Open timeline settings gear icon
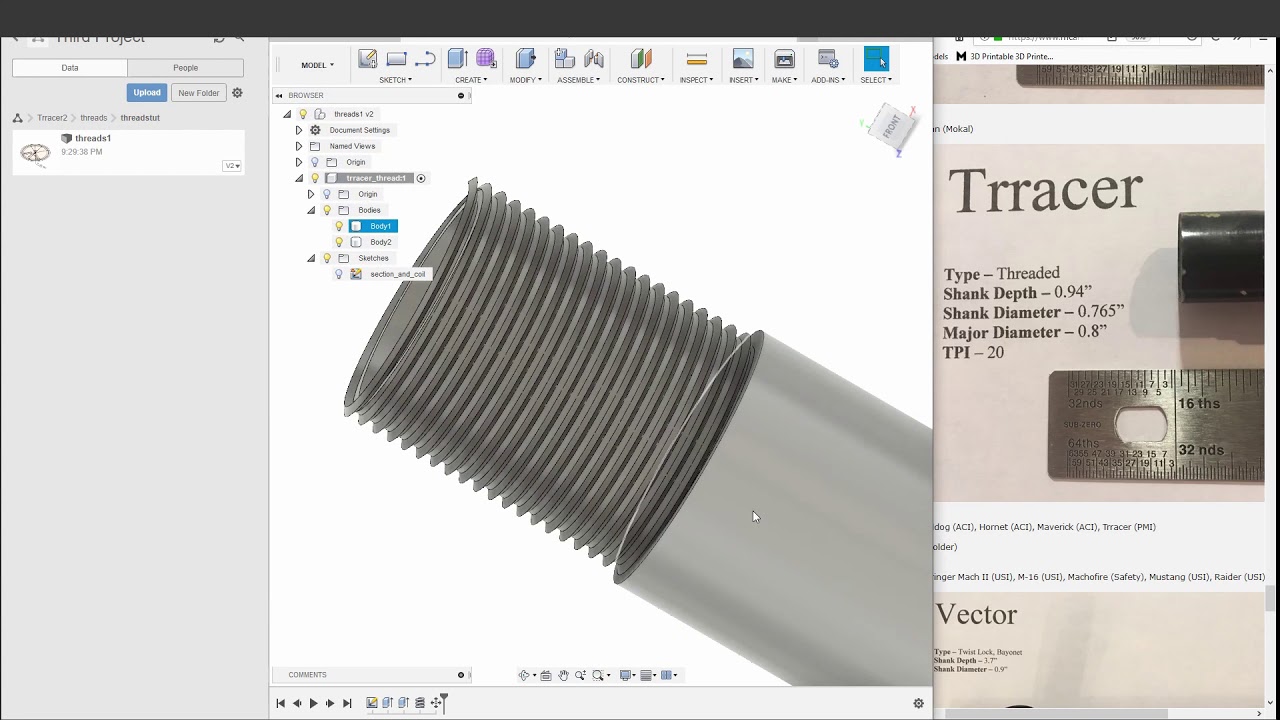The image size is (1280, 720). 919,703
